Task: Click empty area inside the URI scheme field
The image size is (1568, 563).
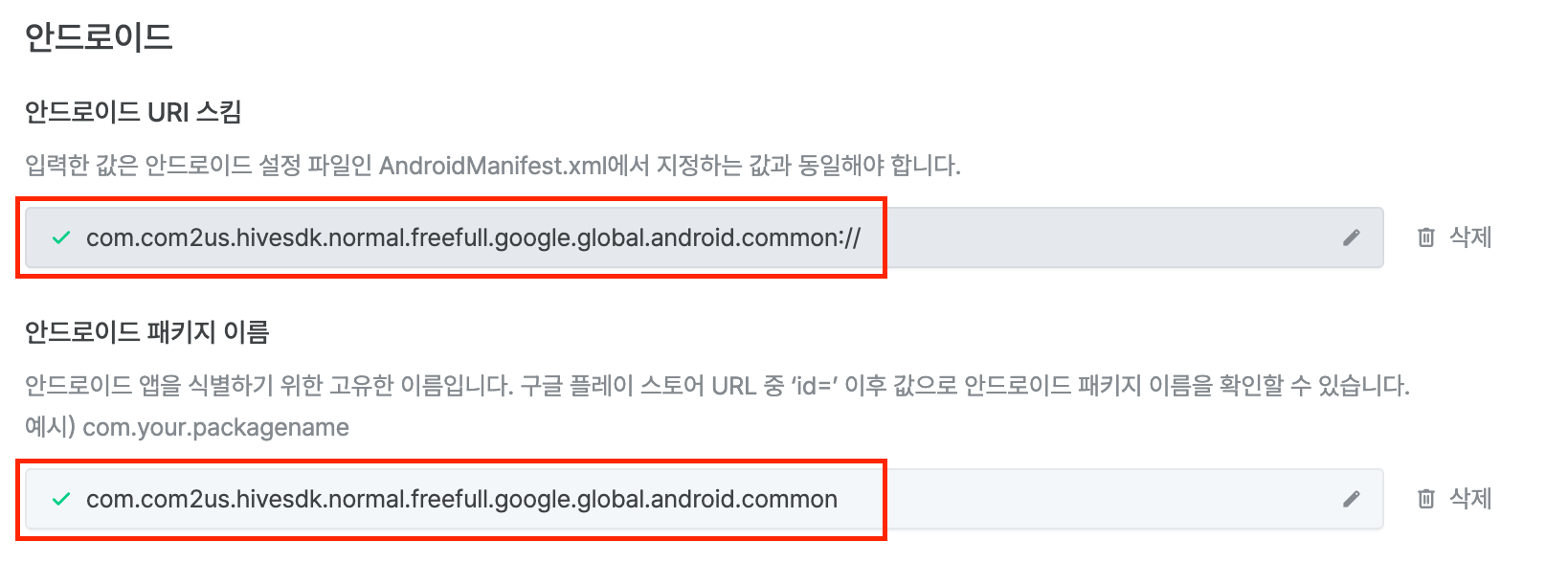Action: click(x=1101, y=237)
